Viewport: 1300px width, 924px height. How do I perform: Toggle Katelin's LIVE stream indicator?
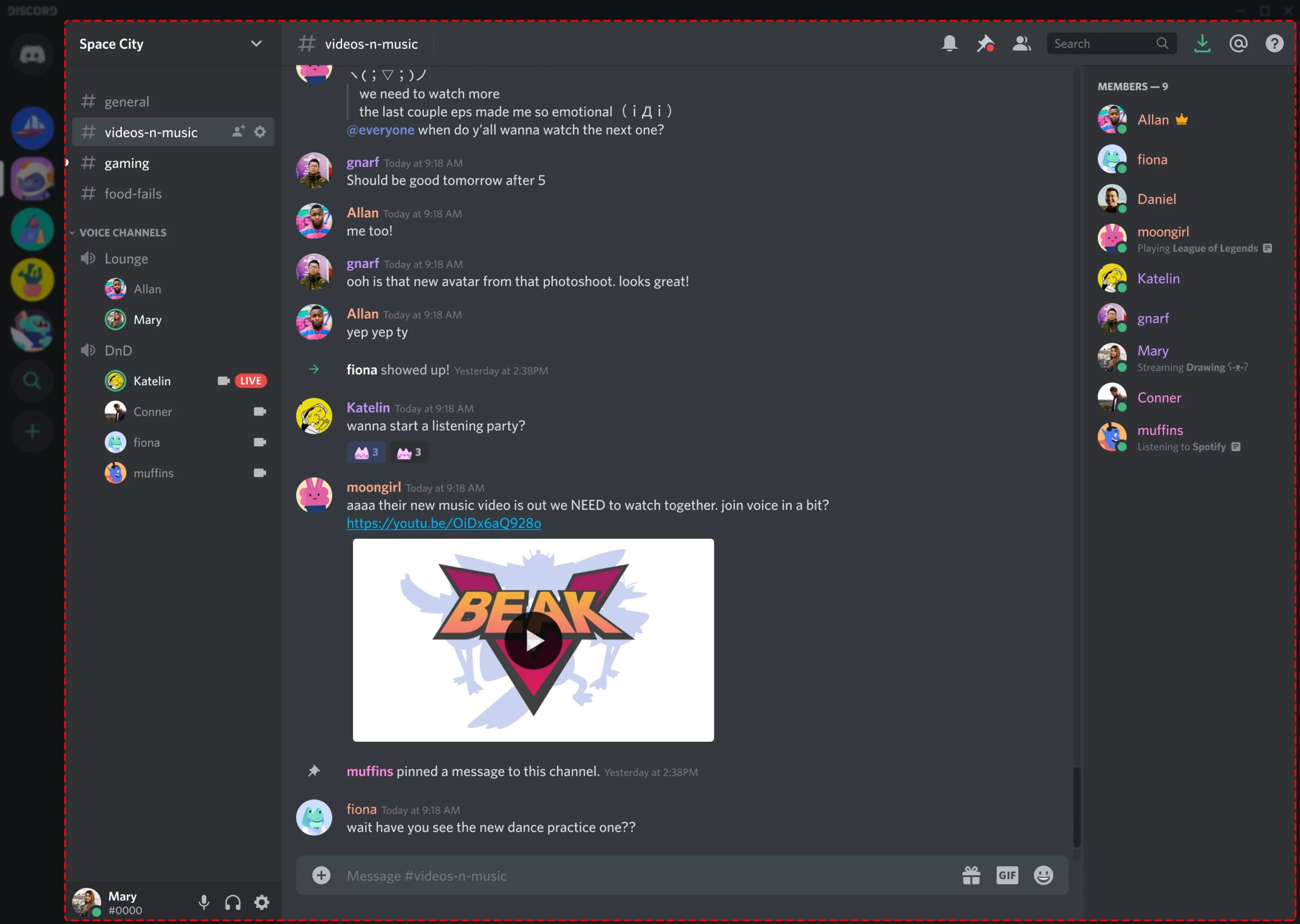click(252, 380)
